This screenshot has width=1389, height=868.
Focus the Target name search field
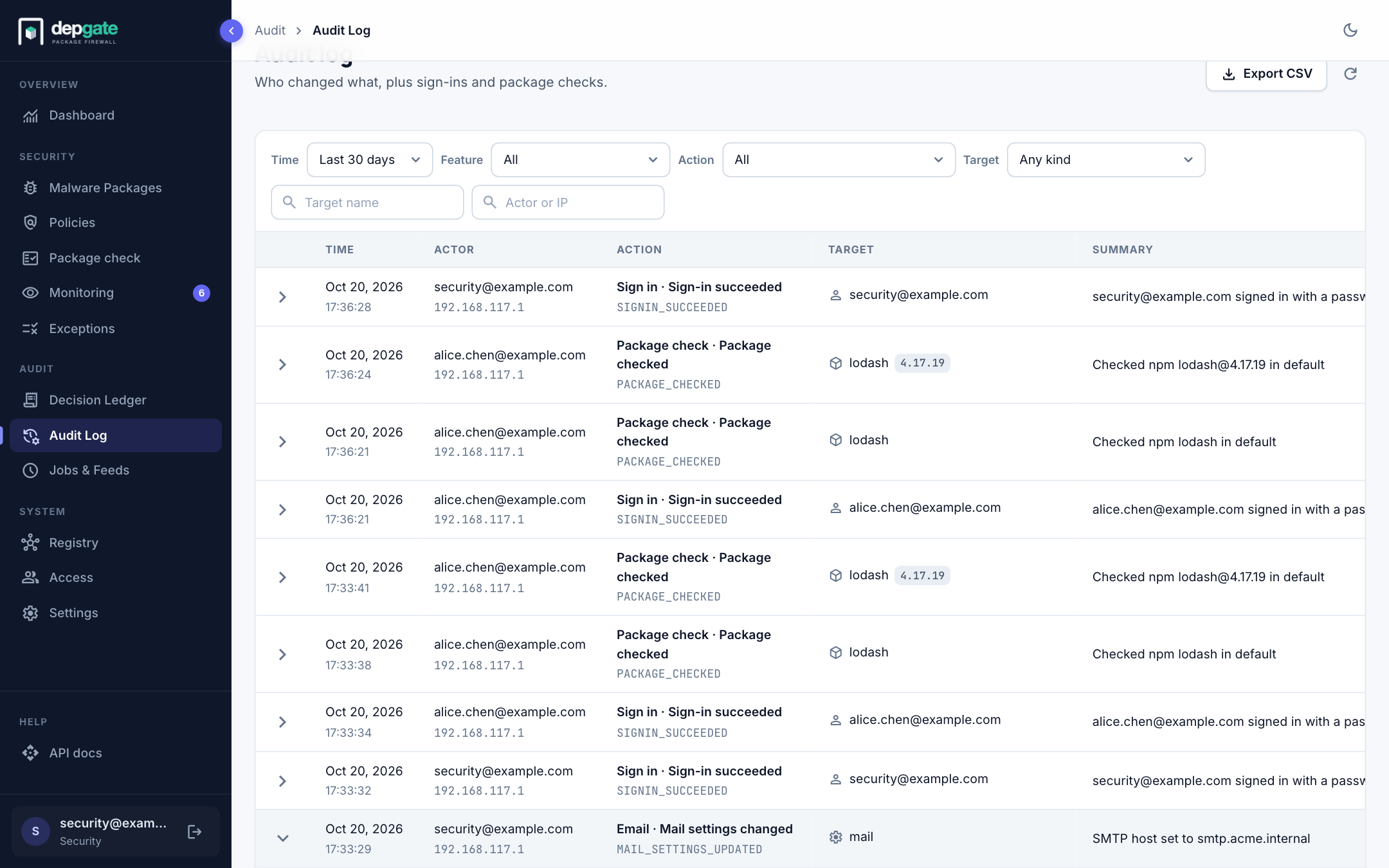pyautogui.click(x=367, y=203)
